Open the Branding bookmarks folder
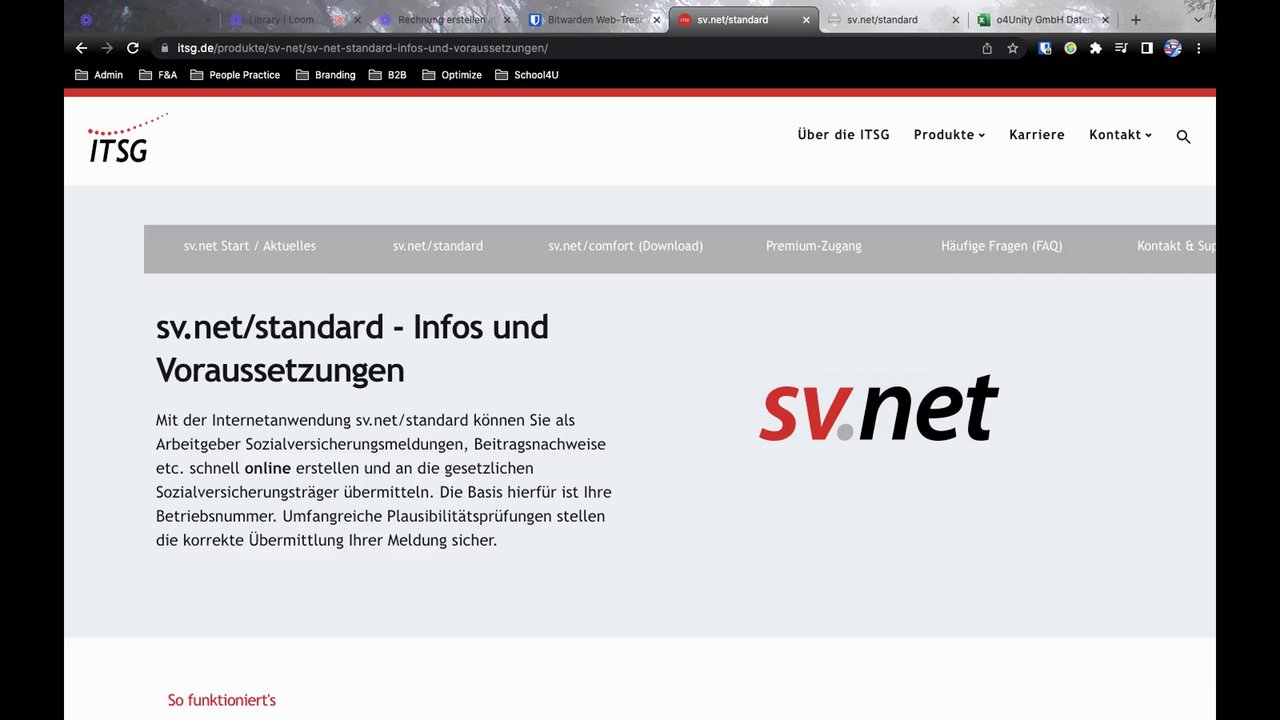Image resolution: width=1280 pixels, height=720 pixels. click(326, 75)
